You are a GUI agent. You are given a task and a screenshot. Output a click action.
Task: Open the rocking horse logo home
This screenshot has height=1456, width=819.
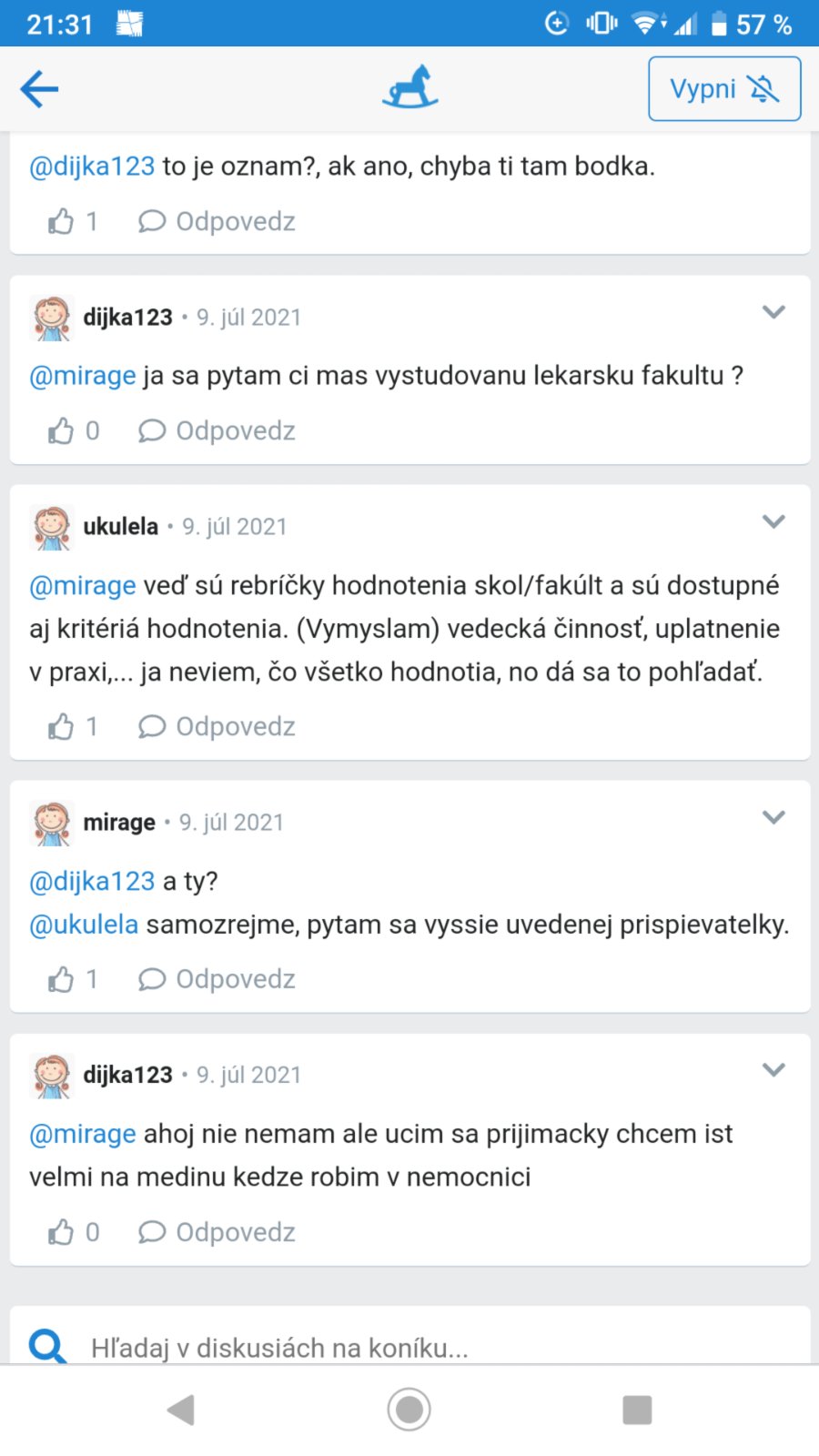click(410, 87)
